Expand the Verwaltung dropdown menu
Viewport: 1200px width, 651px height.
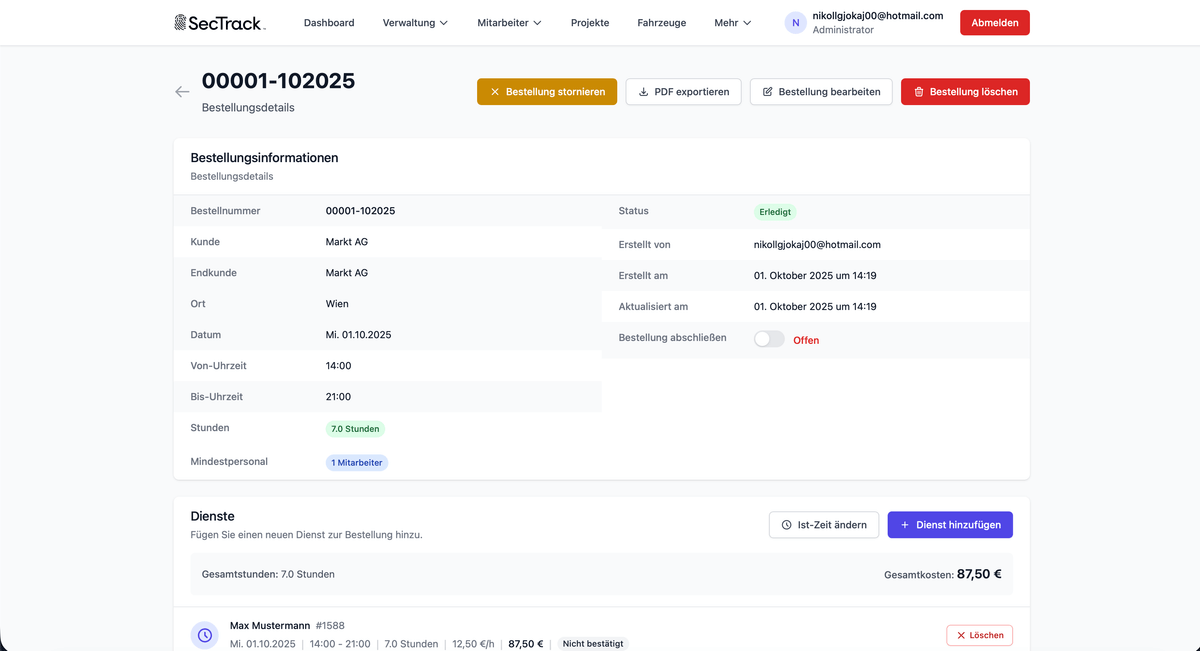(x=415, y=23)
